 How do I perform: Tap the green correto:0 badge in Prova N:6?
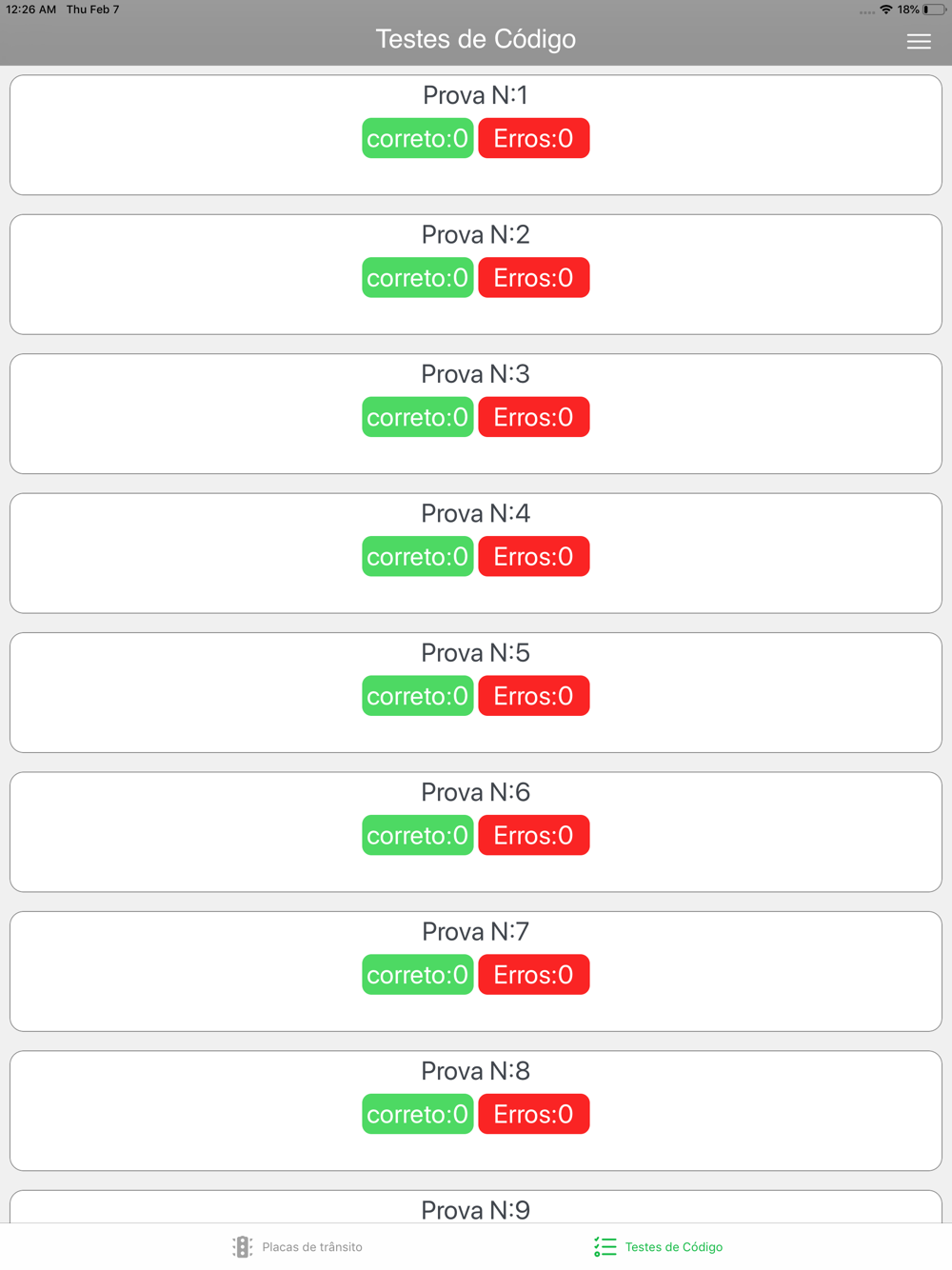tap(418, 835)
